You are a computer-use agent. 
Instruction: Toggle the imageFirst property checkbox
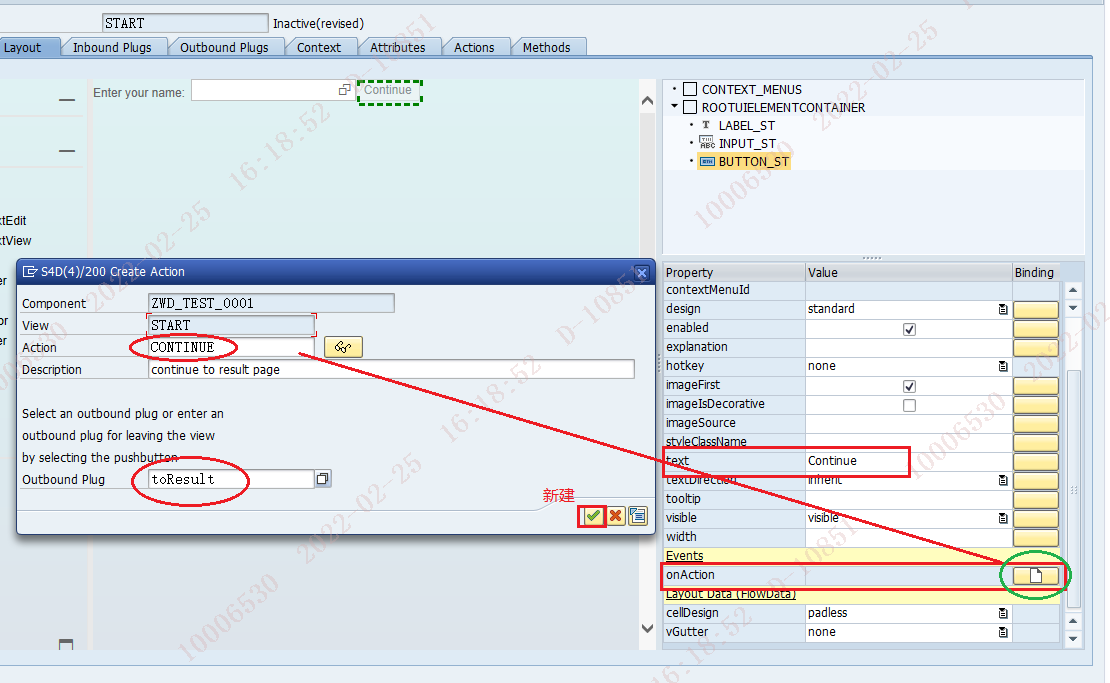click(910, 386)
